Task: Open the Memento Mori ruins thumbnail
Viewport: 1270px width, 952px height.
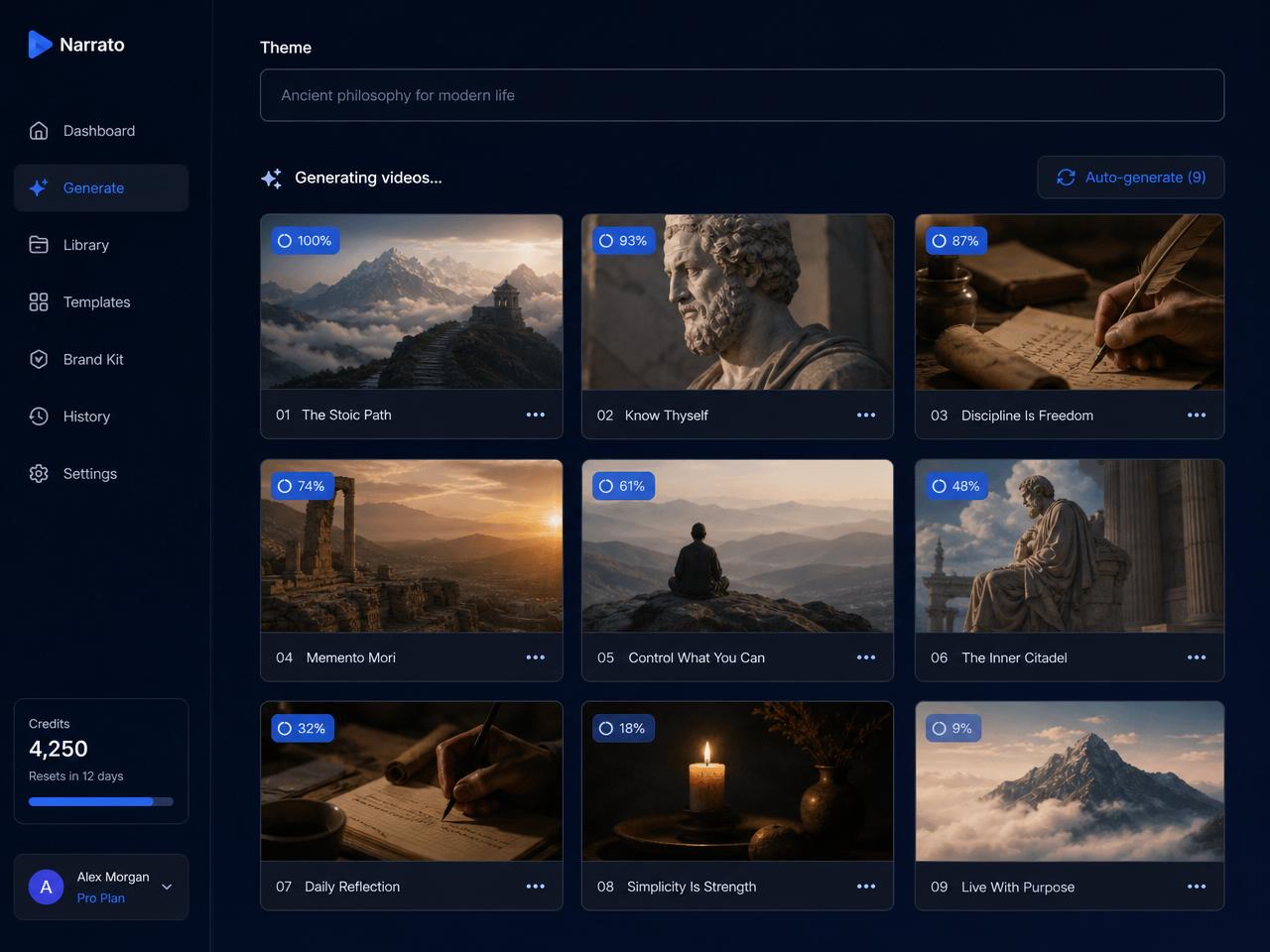Action: click(412, 546)
